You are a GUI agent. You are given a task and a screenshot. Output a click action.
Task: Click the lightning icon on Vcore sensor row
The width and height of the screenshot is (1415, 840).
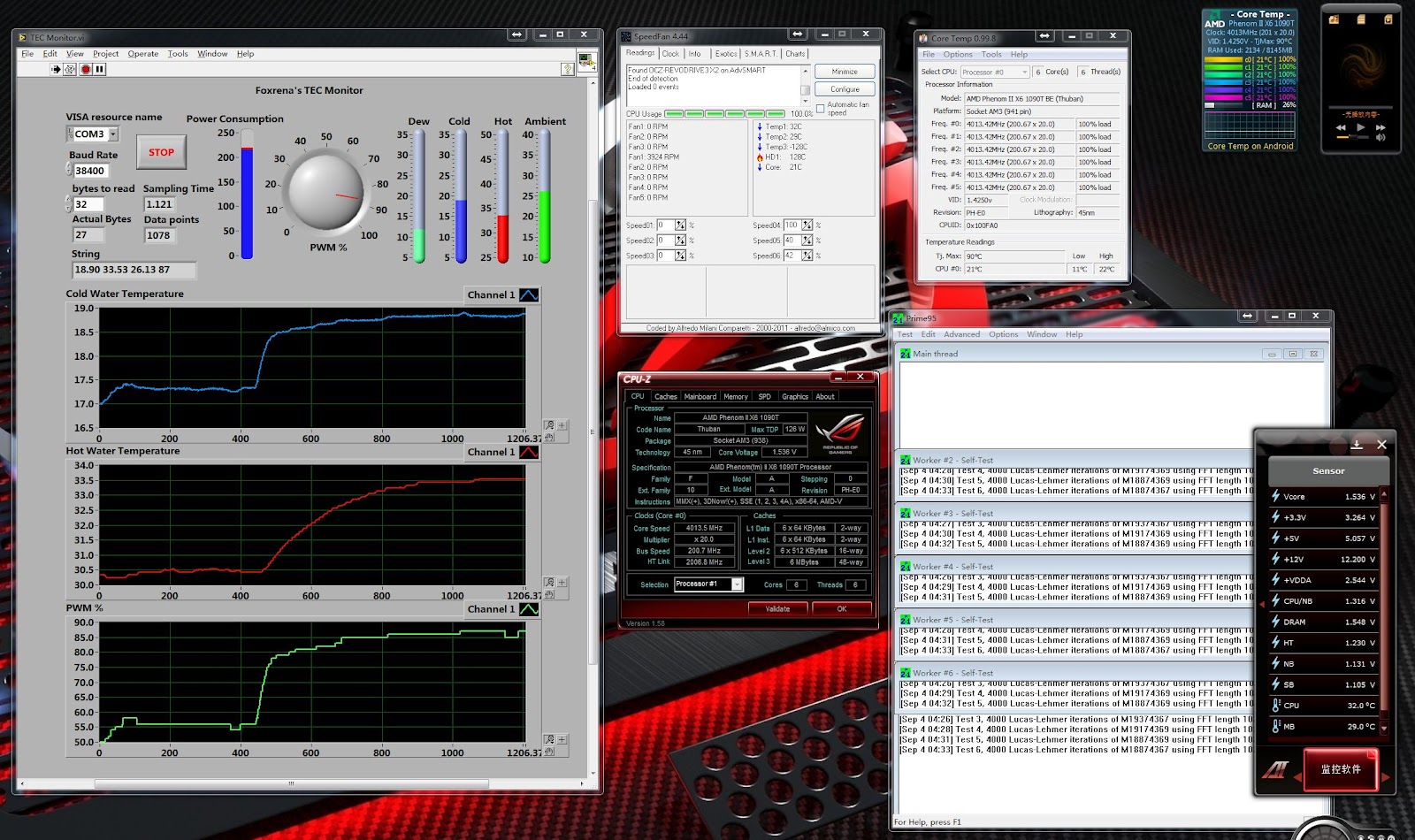pyautogui.click(x=1276, y=496)
